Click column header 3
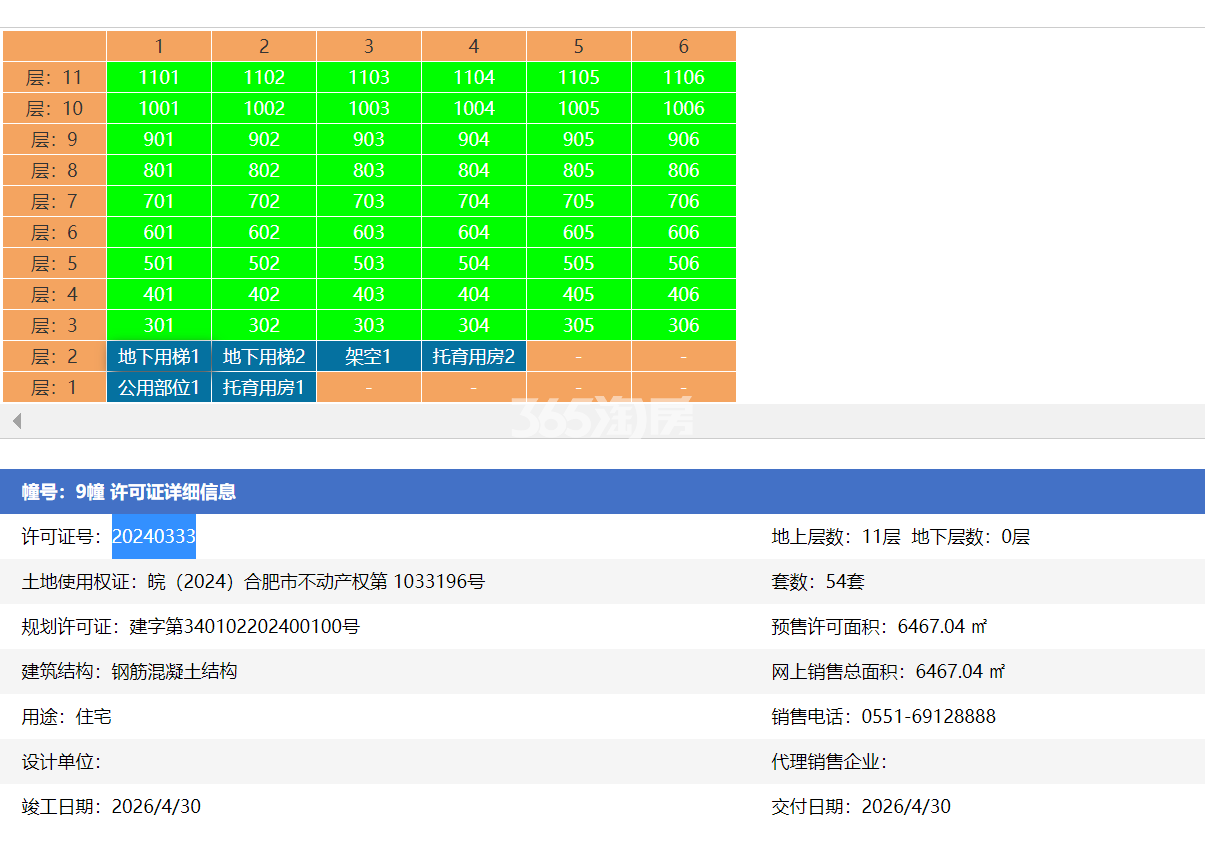Image resolution: width=1205 pixels, height=847 pixels. 369,46
